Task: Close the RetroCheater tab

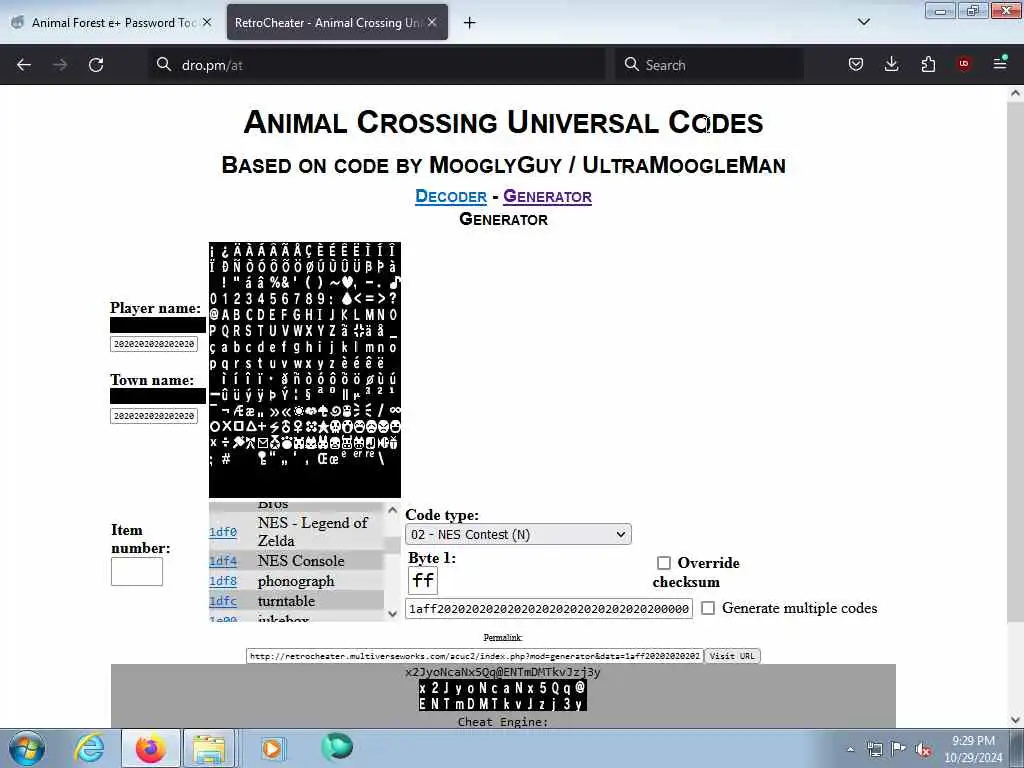Action: (432, 22)
